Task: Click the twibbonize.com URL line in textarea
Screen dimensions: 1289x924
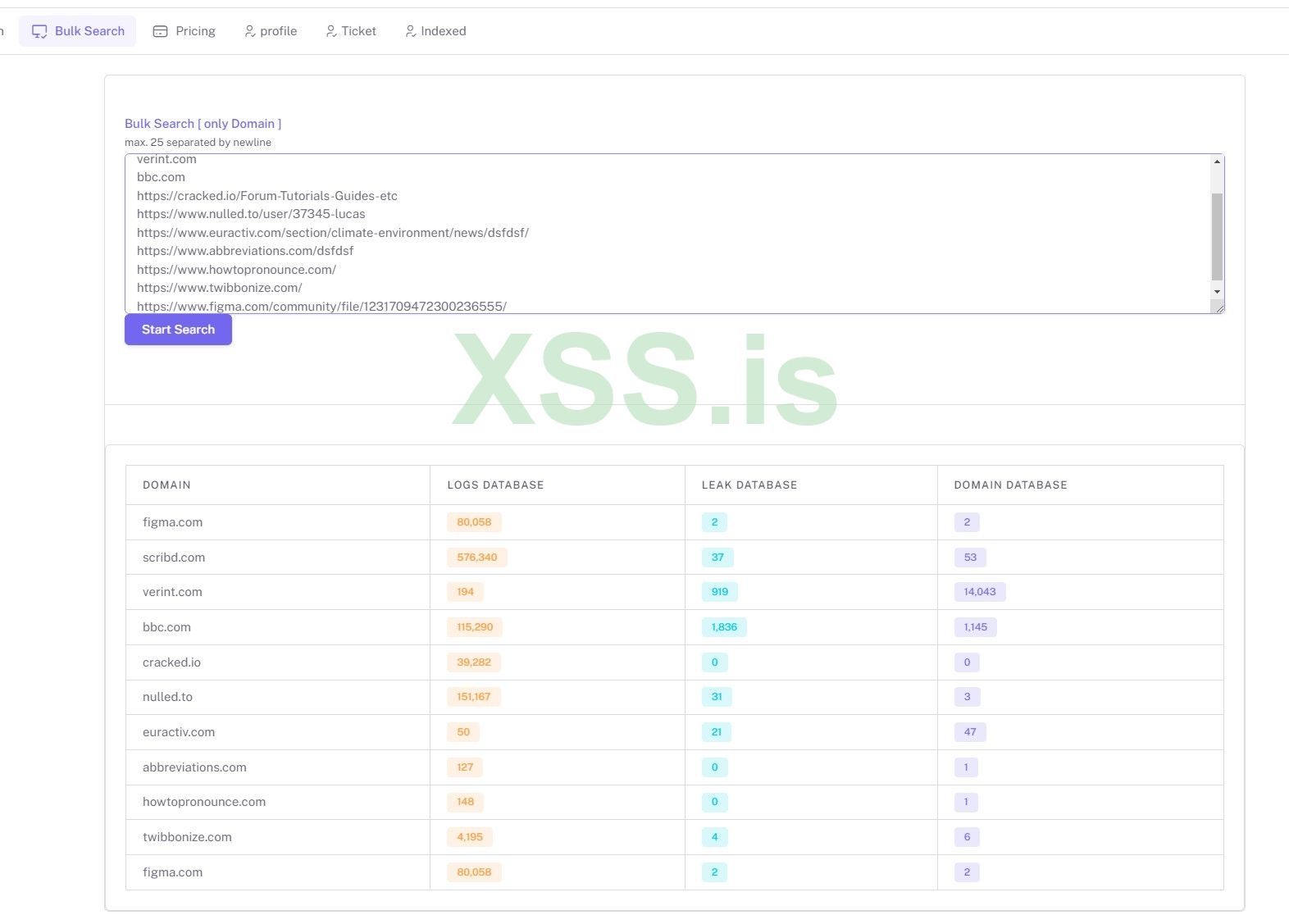Action: click(220, 288)
